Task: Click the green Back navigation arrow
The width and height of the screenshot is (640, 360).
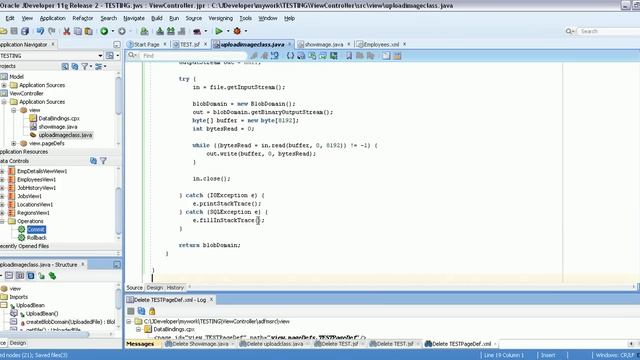Action: [104, 31]
